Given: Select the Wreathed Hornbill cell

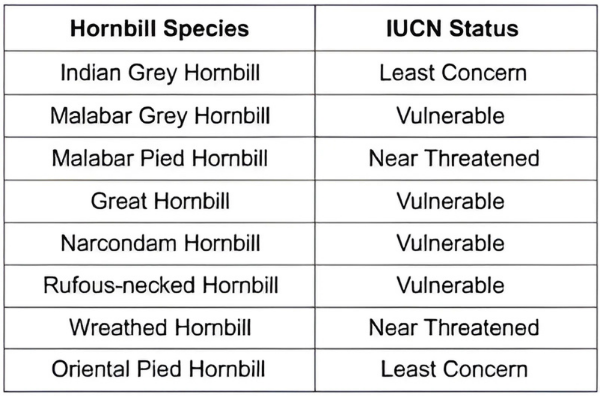Looking at the screenshot, I should pyautogui.click(x=160, y=328).
